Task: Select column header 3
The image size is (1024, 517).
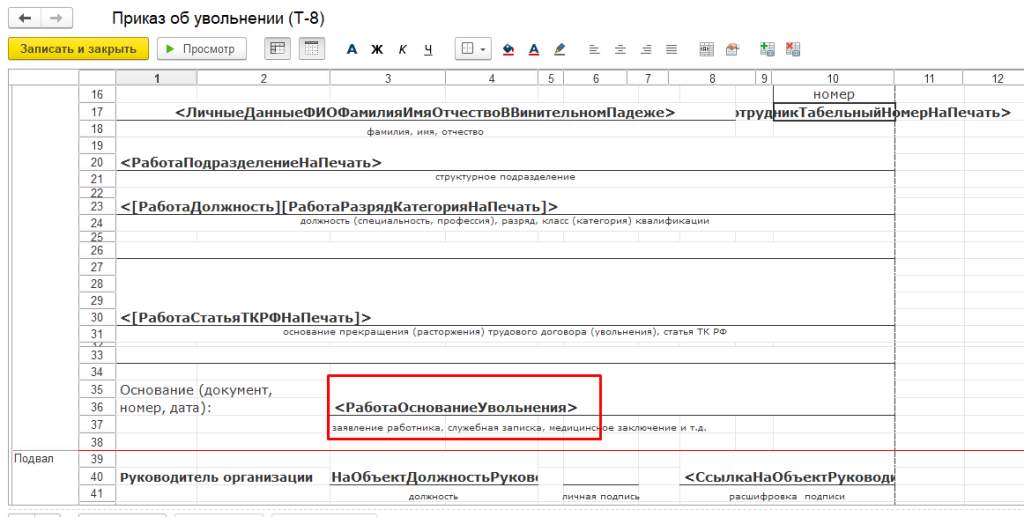Action: (388, 78)
